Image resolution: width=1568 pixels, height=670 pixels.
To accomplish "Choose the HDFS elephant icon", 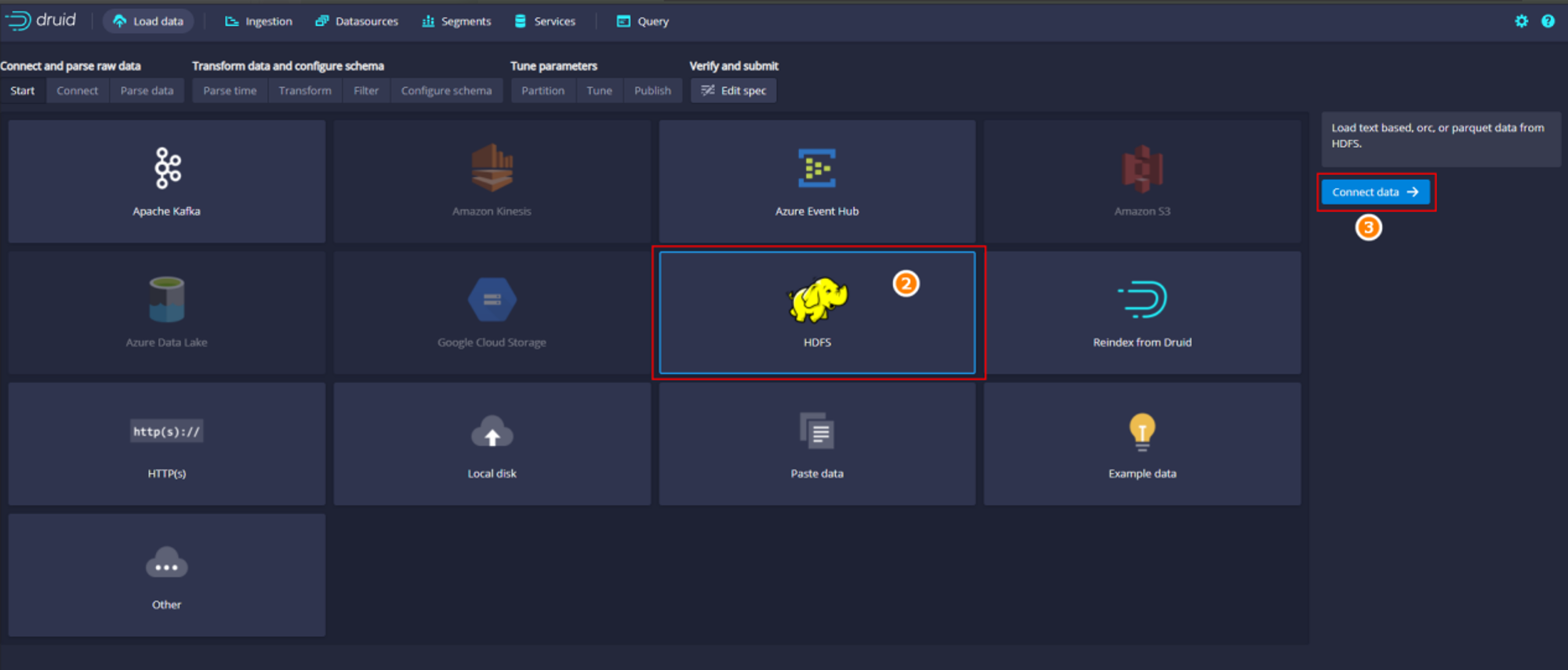I will point(817,299).
